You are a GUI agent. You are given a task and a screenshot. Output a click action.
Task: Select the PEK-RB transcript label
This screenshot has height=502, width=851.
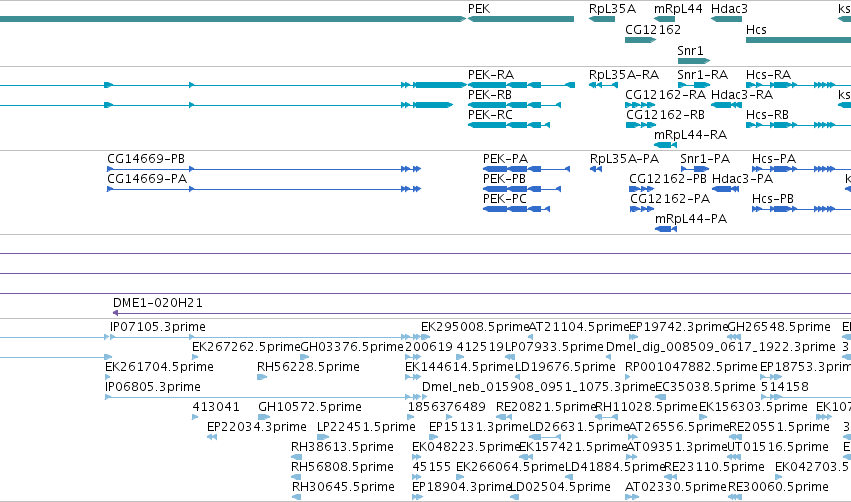click(490, 94)
